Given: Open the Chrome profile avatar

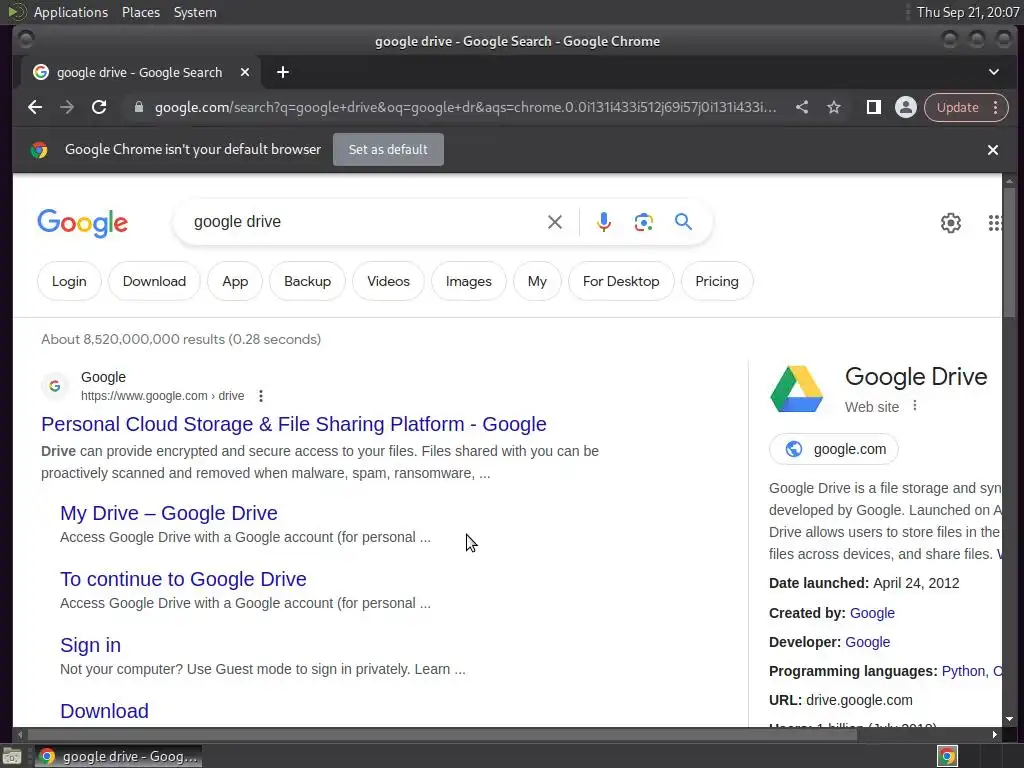Looking at the screenshot, I should [x=906, y=107].
